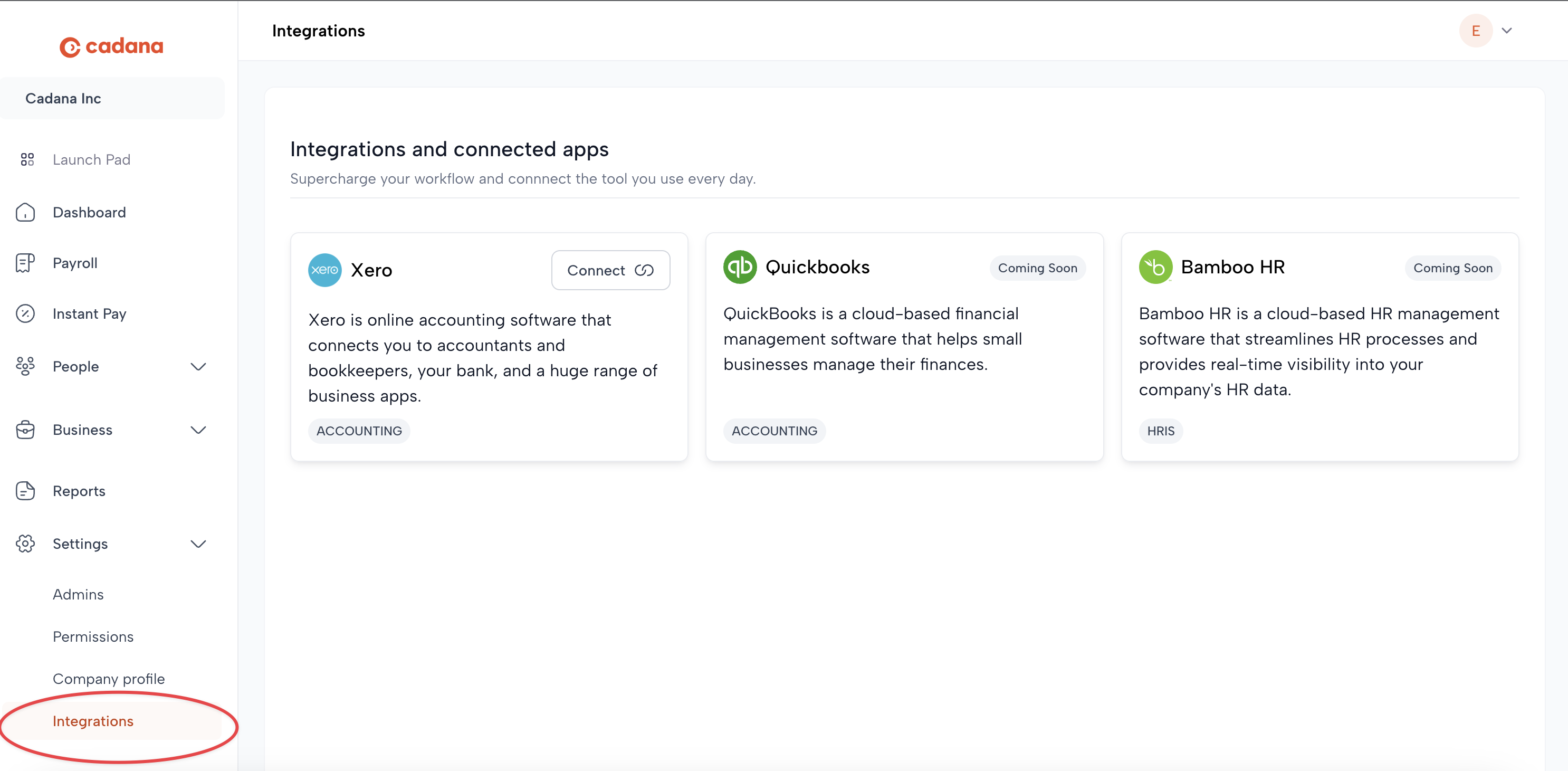
Task: Open the user account dropdown arrow
Action: (1506, 31)
